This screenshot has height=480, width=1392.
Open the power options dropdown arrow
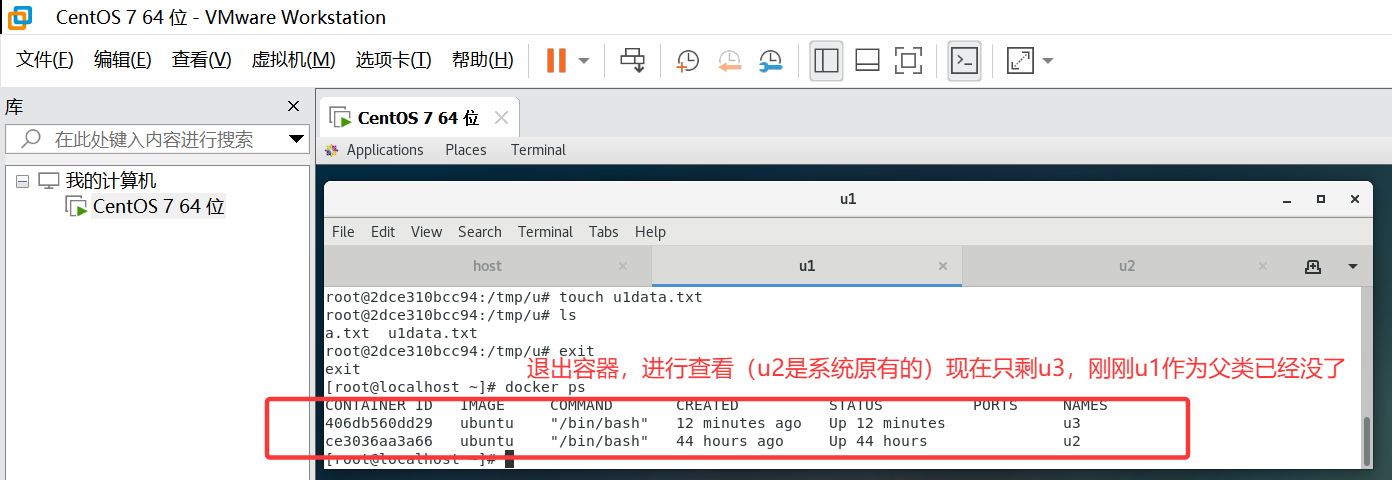pos(584,60)
